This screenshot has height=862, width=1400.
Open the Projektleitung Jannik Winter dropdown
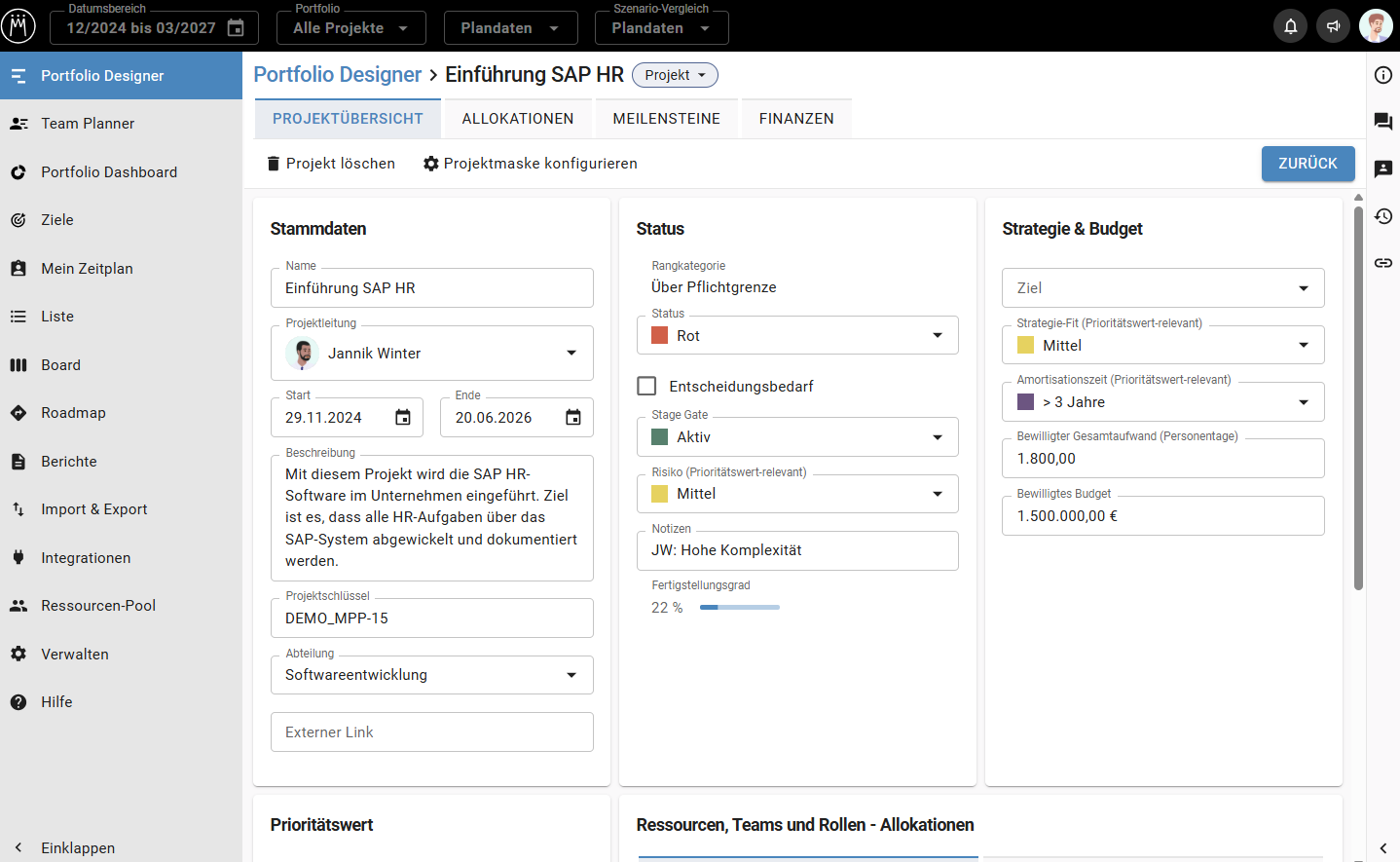432,354
